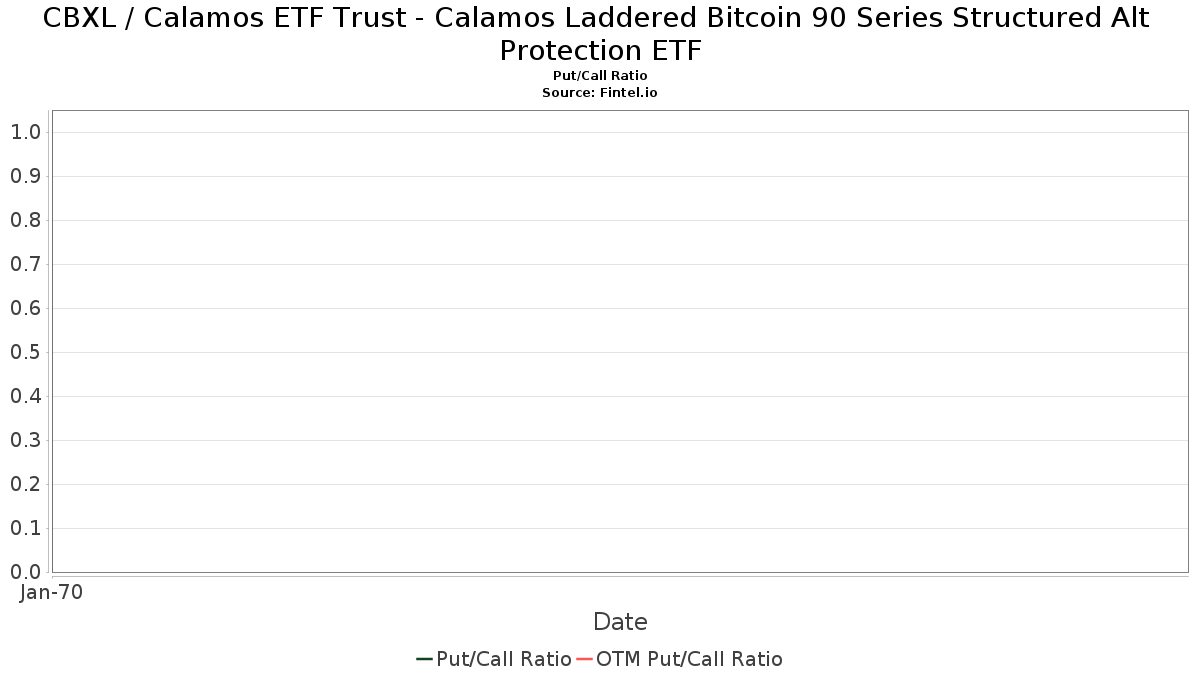Click the Jan-70 x-axis label
The image size is (1200, 675).
tap(51, 592)
